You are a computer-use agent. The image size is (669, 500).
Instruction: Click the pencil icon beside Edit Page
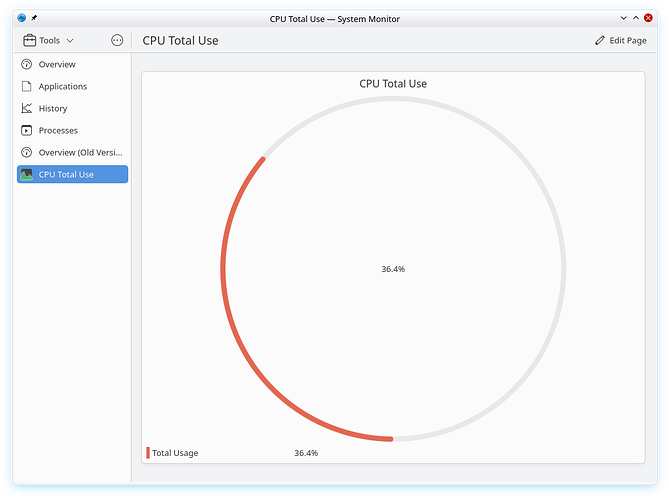[600, 41]
